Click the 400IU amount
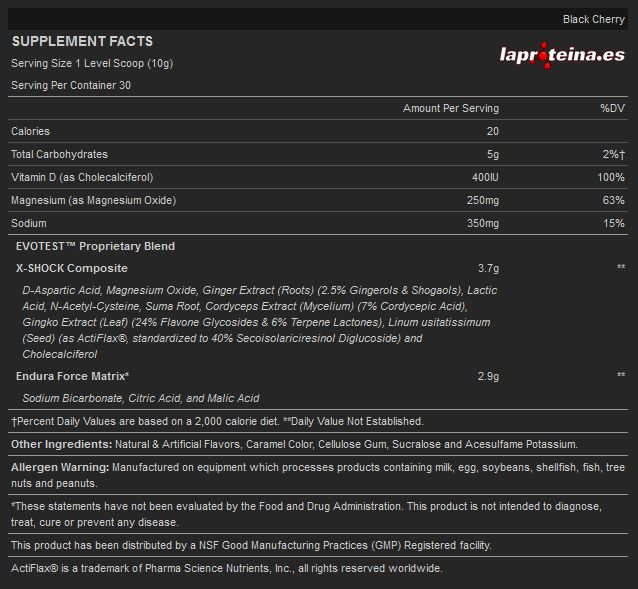The image size is (638, 589). click(485, 177)
